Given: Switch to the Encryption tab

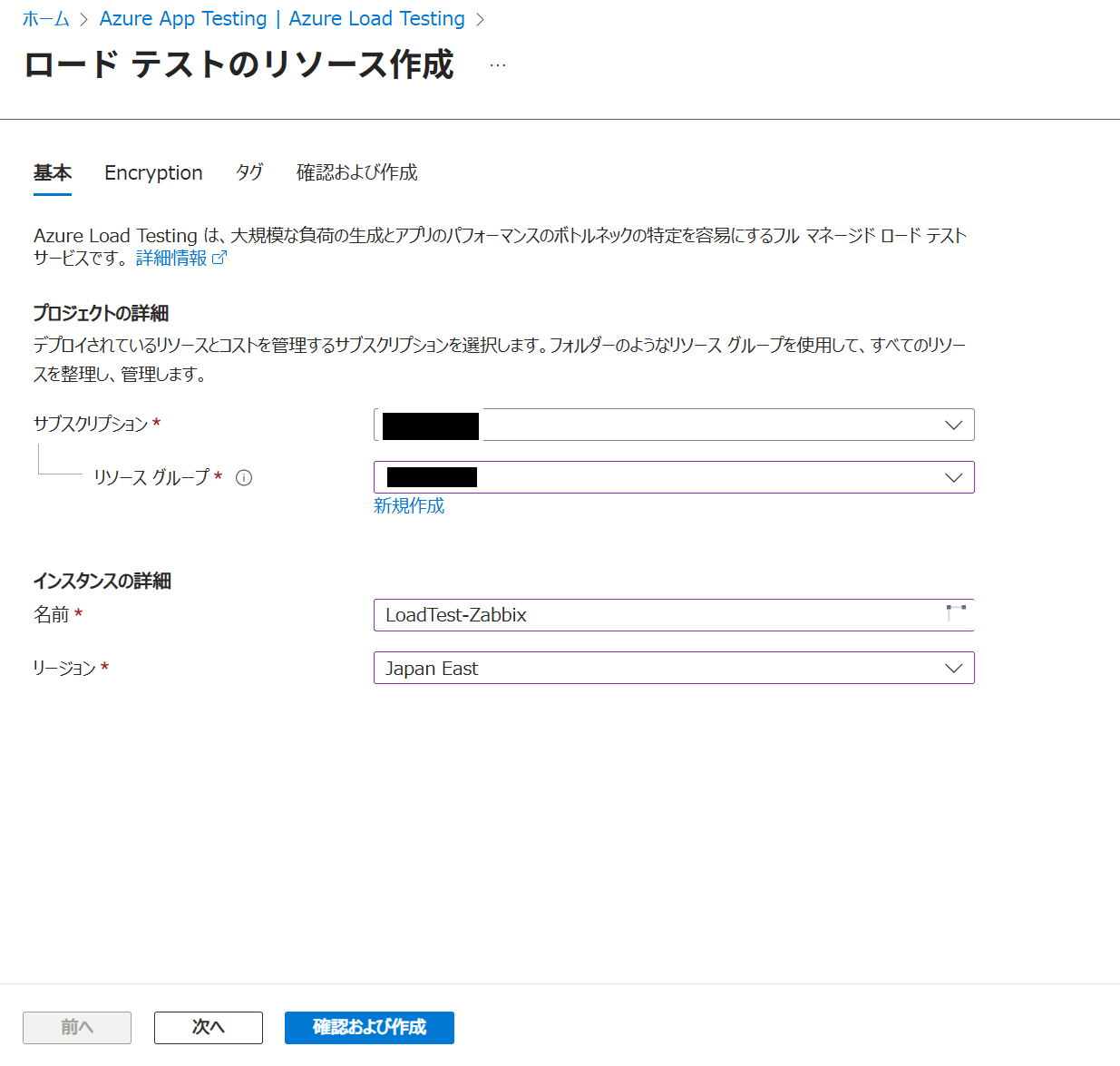Looking at the screenshot, I should coord(153,172).
